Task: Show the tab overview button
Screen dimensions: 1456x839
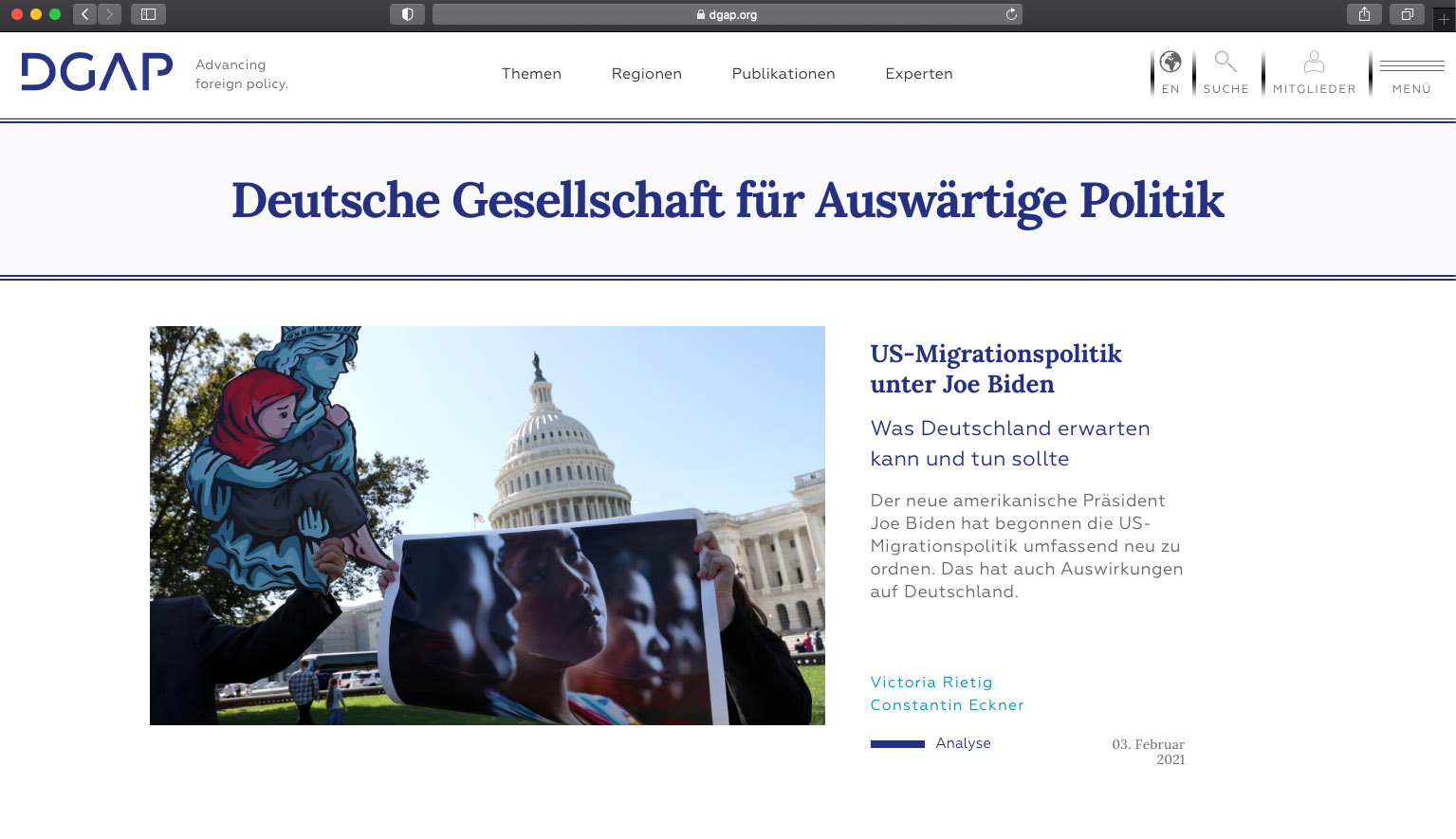Action: 1407,14
